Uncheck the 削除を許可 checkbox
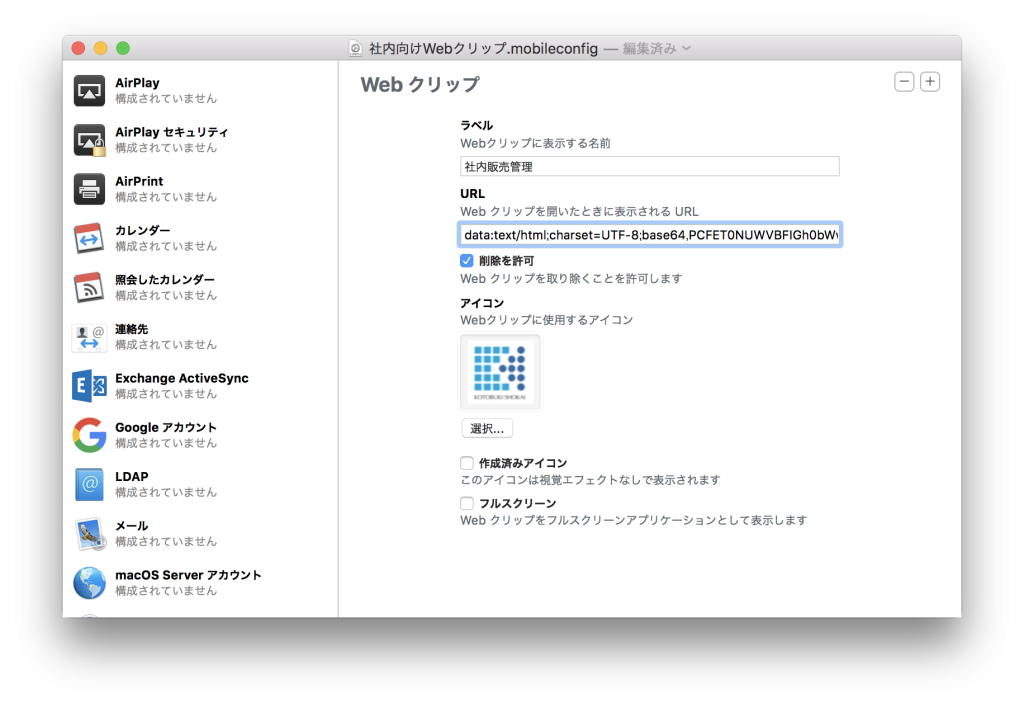1024x707 pixels. [466, 260]
